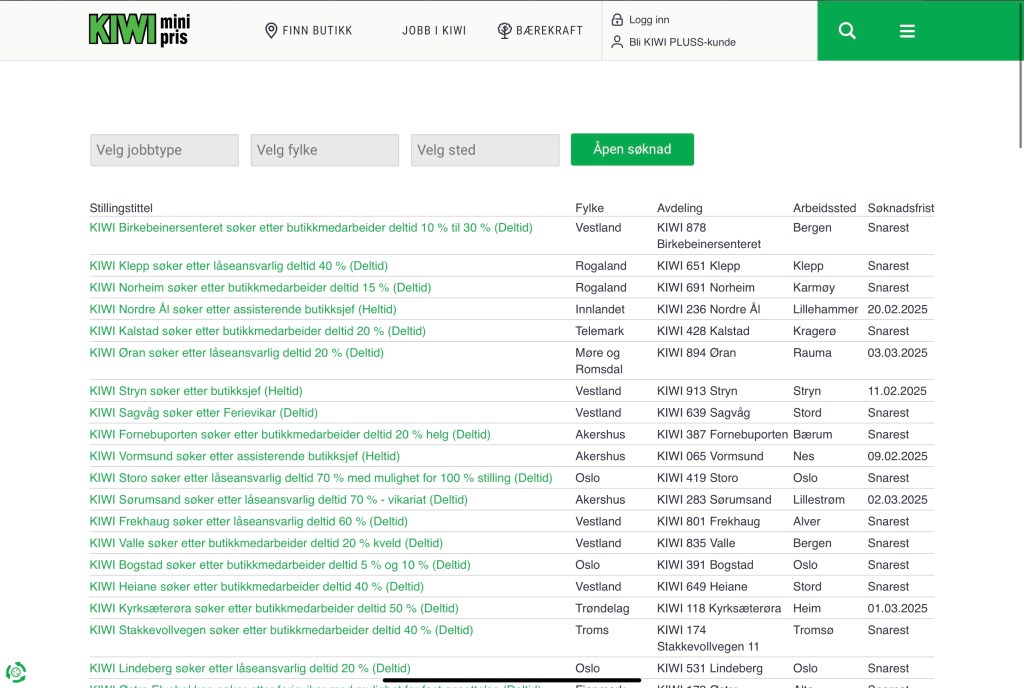
Task: Open the Bærekraft menu item
Action: pyautogui.click(x=549, y=30)
